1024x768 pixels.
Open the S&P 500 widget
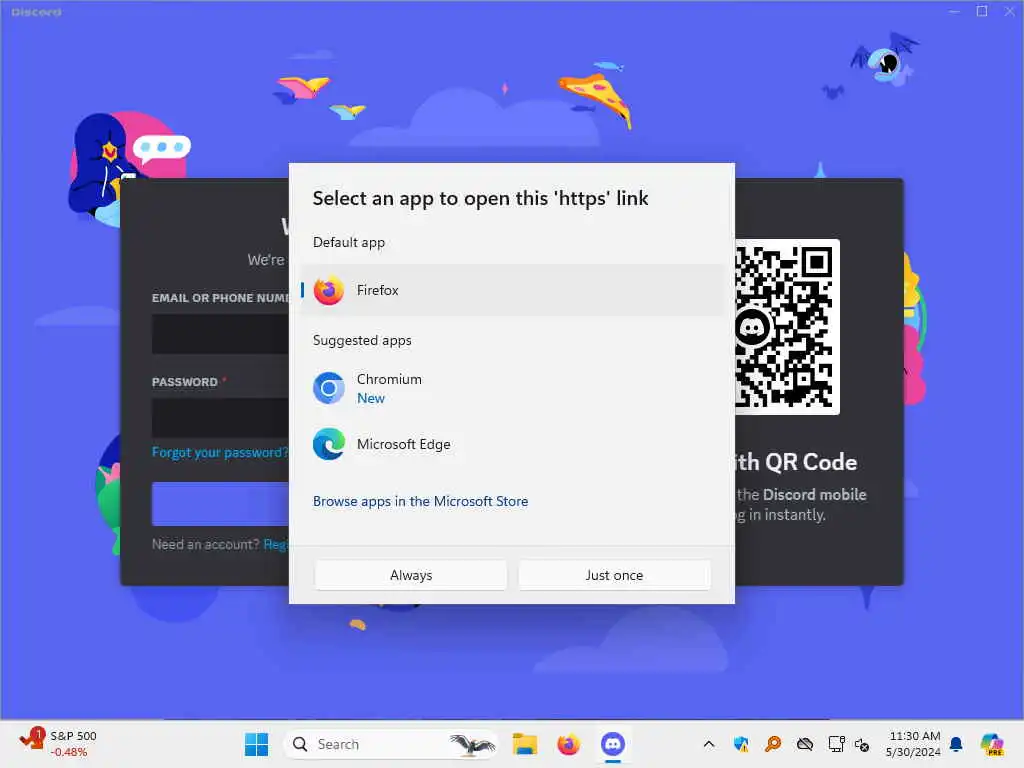(x=59, y=744)
